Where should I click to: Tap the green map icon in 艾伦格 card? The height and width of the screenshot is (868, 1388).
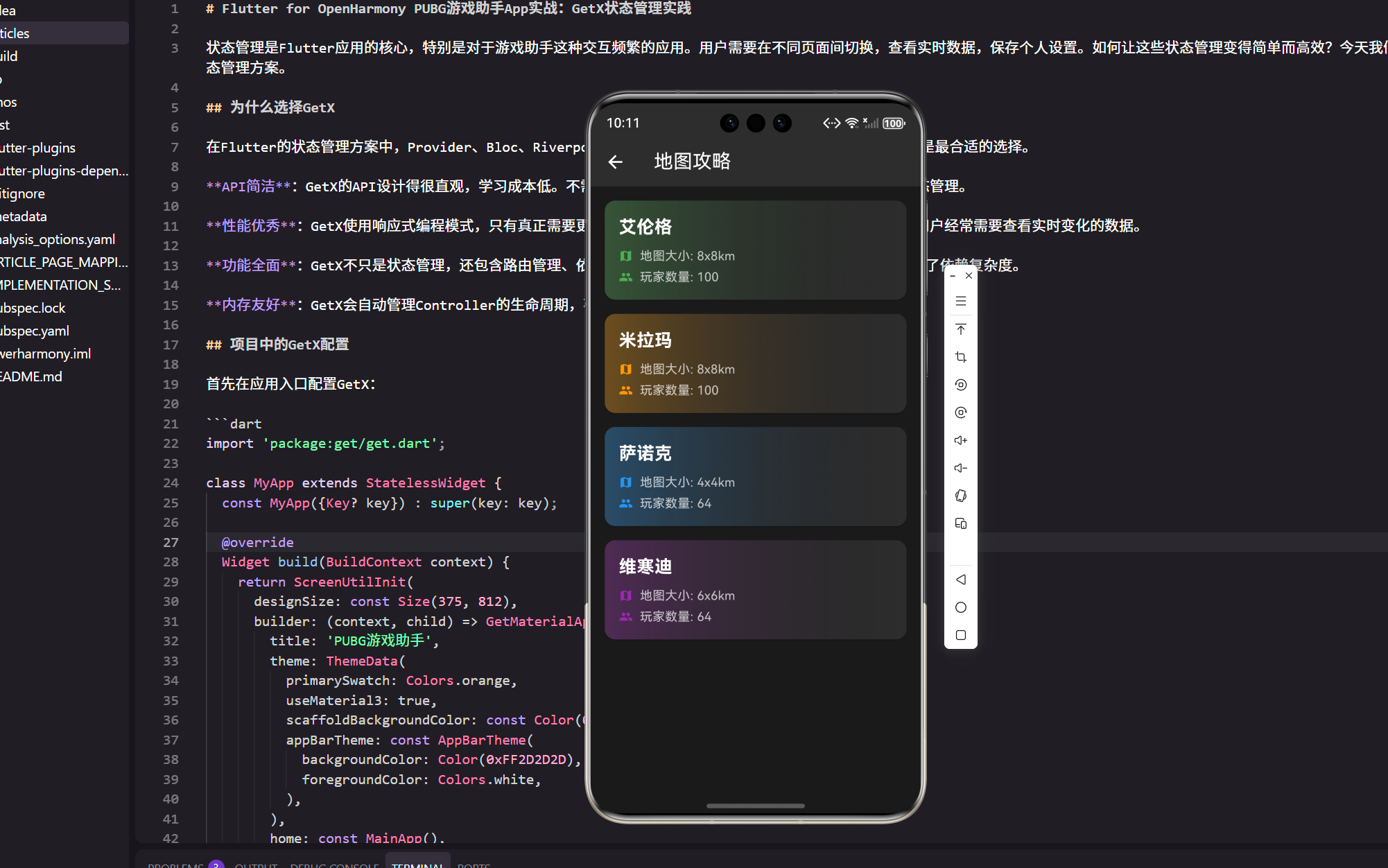pyautogui.click(x=625, y=256)
